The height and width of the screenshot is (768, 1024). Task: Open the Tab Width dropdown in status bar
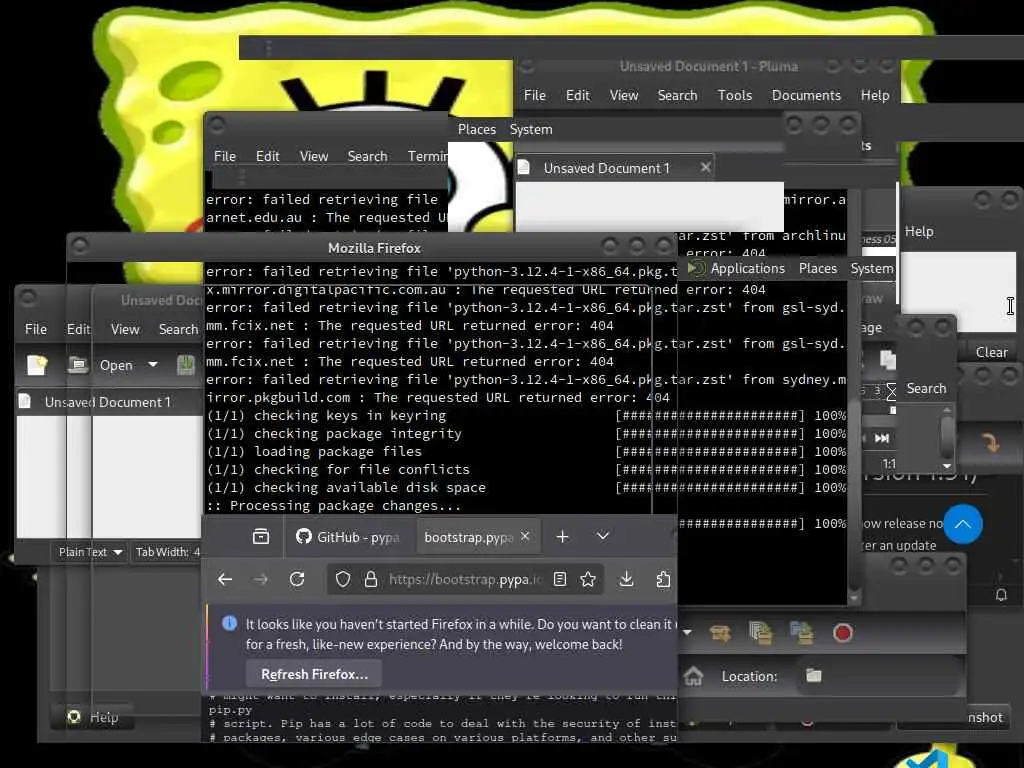pos(168,552)
